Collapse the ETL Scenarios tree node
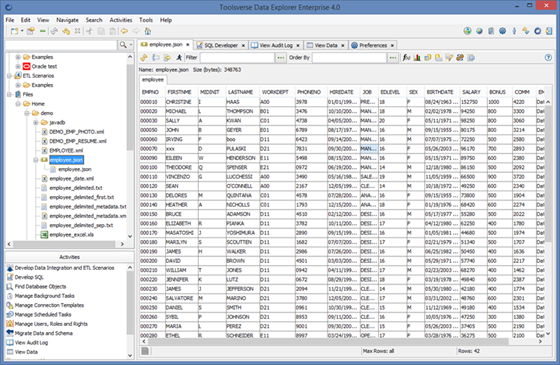The image size is (560, 365). 9,76
